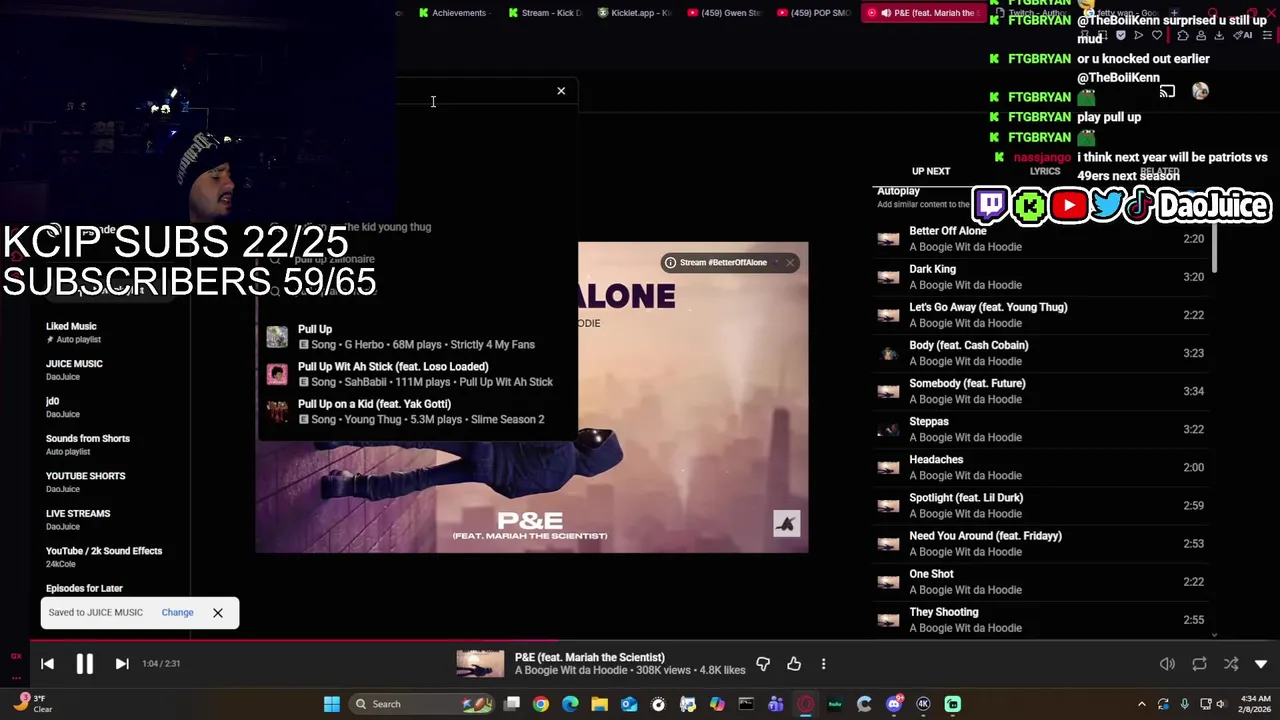
Task: Switch to the UP NEXT tab
Action: click(930, 171)
